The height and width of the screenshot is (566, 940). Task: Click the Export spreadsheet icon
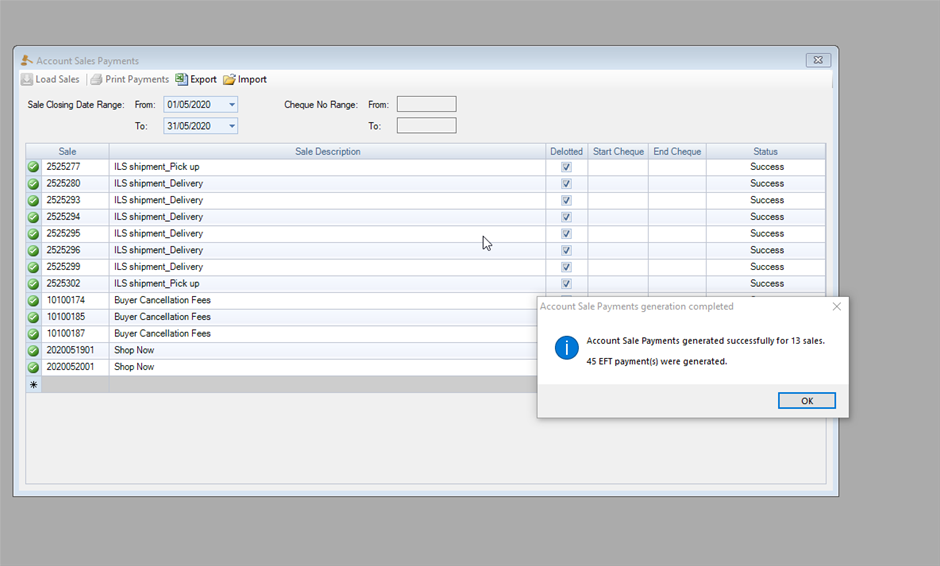click(181, 80)
